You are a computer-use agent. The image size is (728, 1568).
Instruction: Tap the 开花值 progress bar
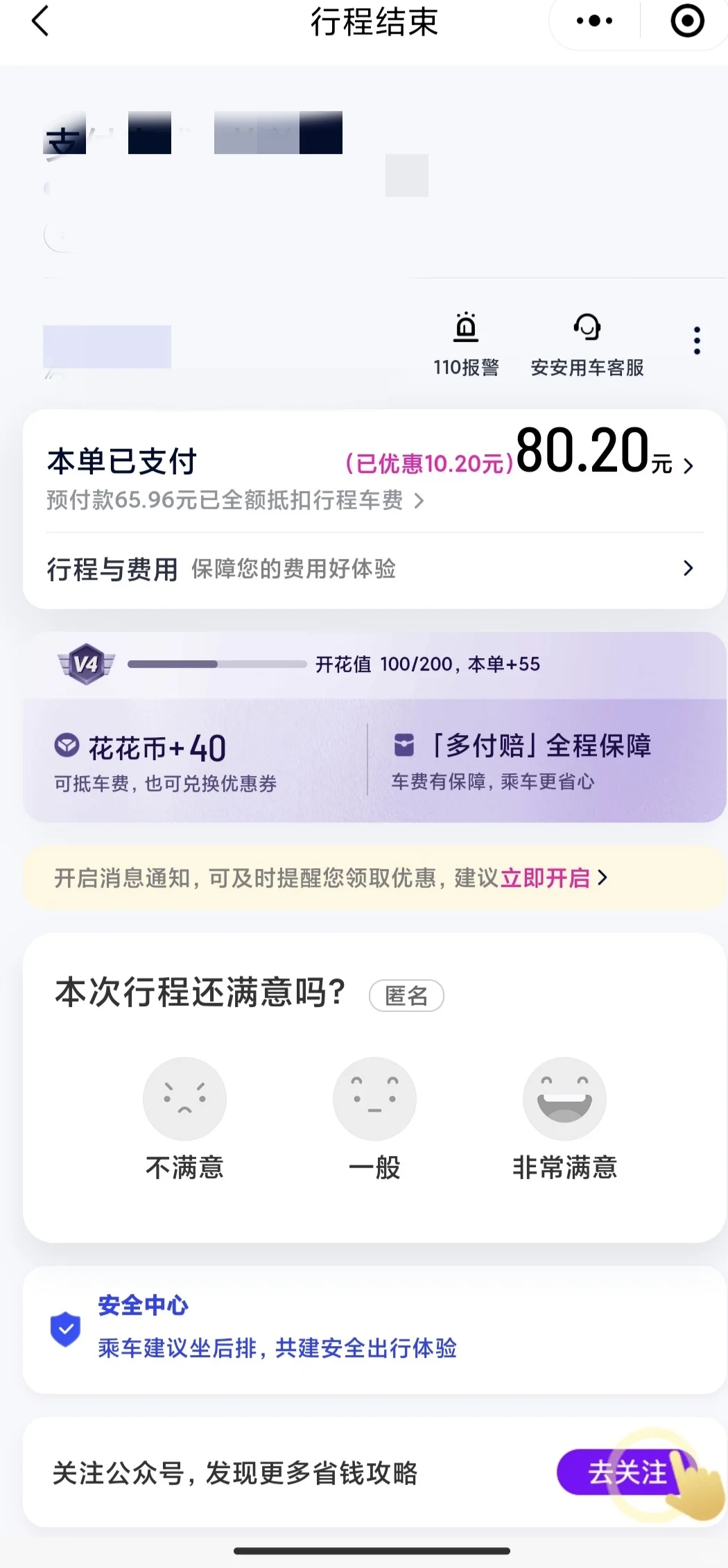point(217,664)
